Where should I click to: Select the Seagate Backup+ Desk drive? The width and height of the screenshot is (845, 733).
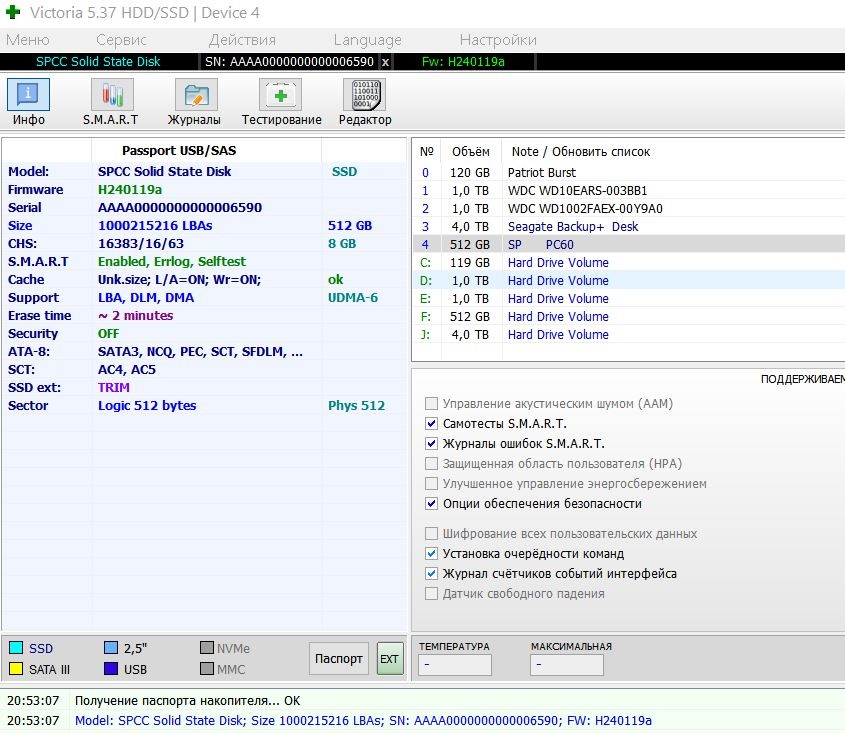click(x=629, y=226)
